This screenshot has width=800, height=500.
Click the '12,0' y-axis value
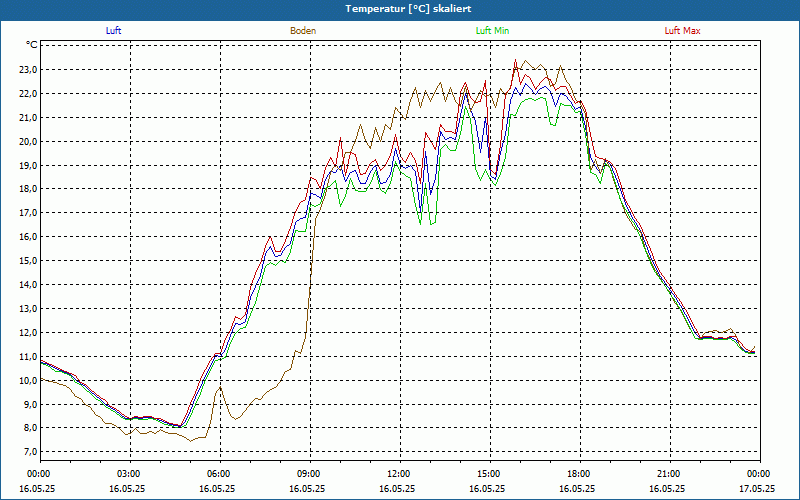[x=28, y=333]
